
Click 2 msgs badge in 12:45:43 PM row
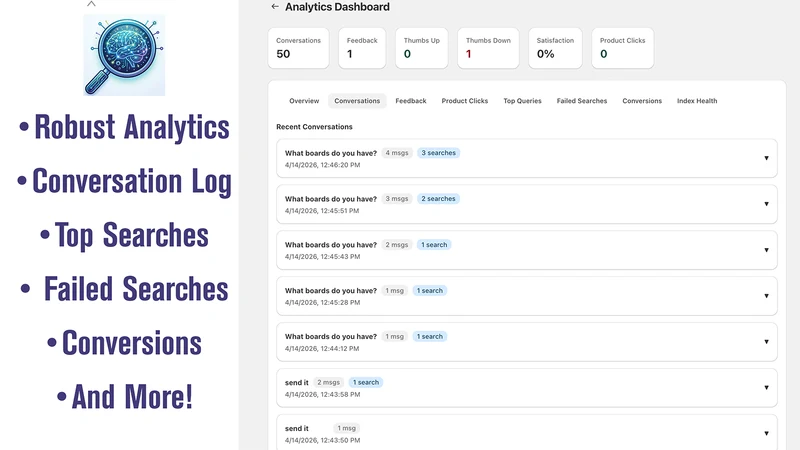coord(397,245)
